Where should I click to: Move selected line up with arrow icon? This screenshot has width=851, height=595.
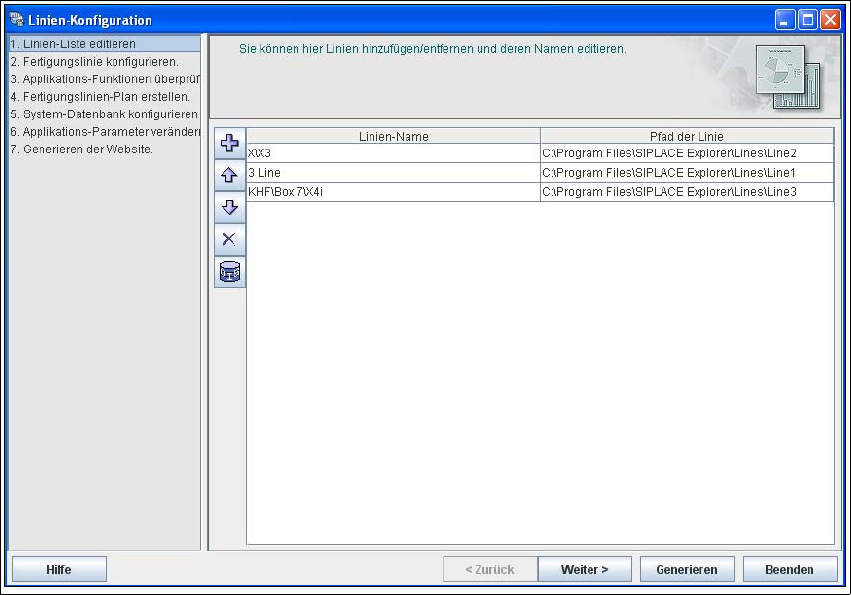pos(230,175)
